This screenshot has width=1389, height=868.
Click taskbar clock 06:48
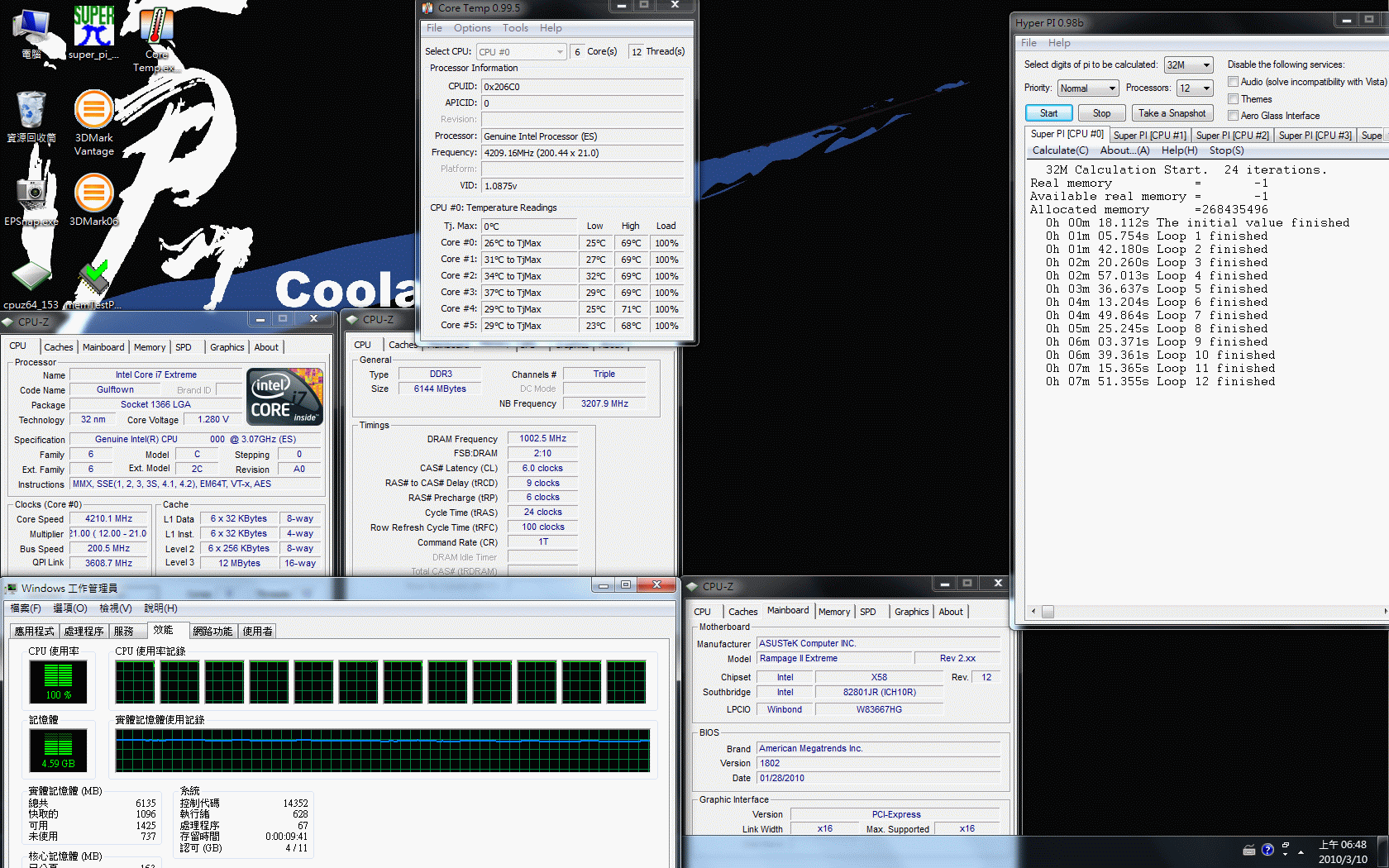coord(1343,845)
